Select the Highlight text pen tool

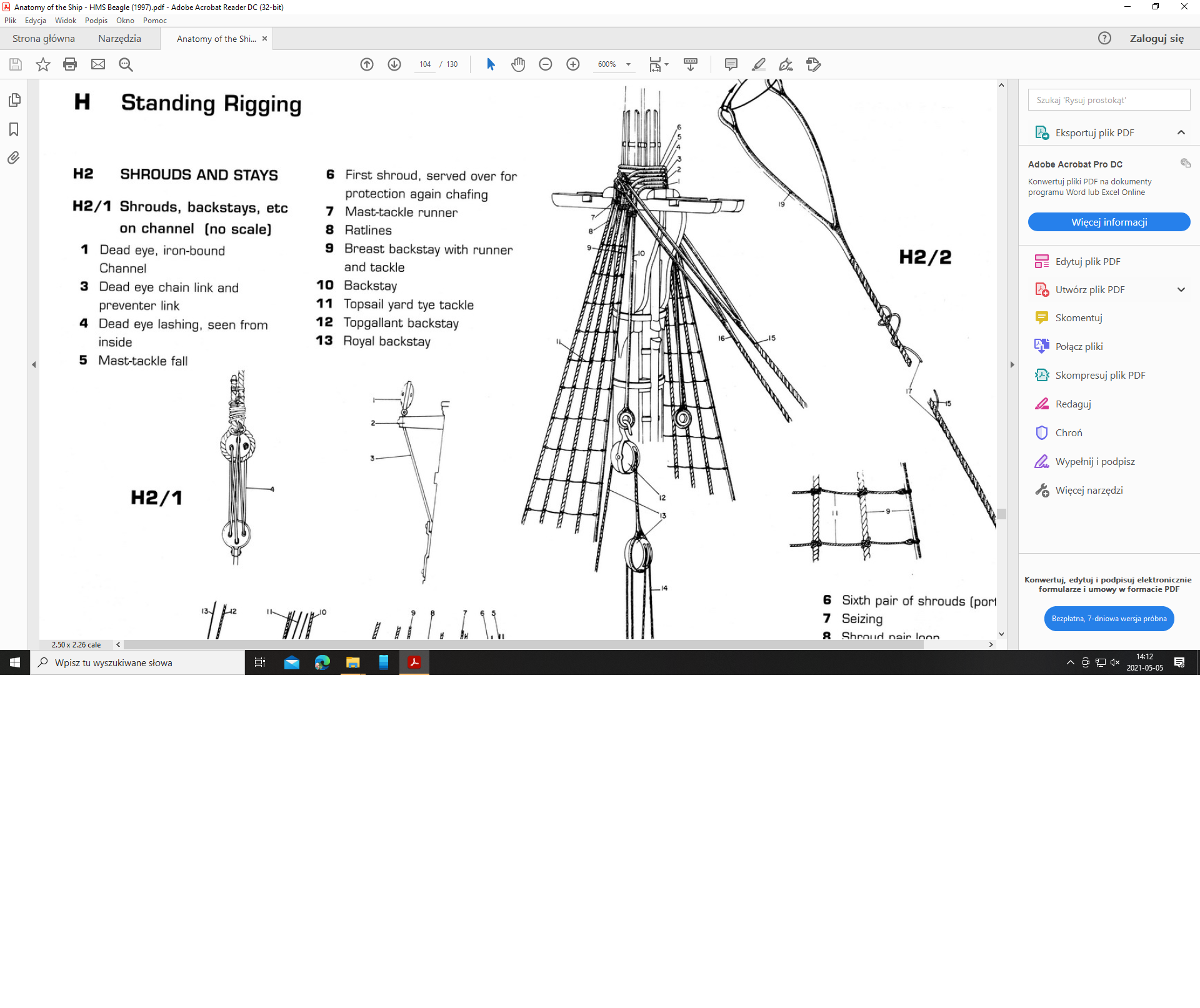(759, 64)
